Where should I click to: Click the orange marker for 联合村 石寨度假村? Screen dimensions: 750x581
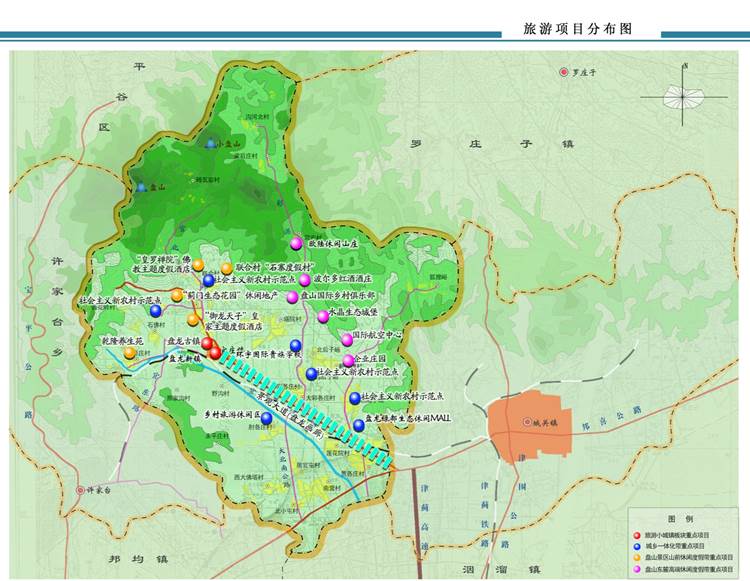tap(227, 267)
